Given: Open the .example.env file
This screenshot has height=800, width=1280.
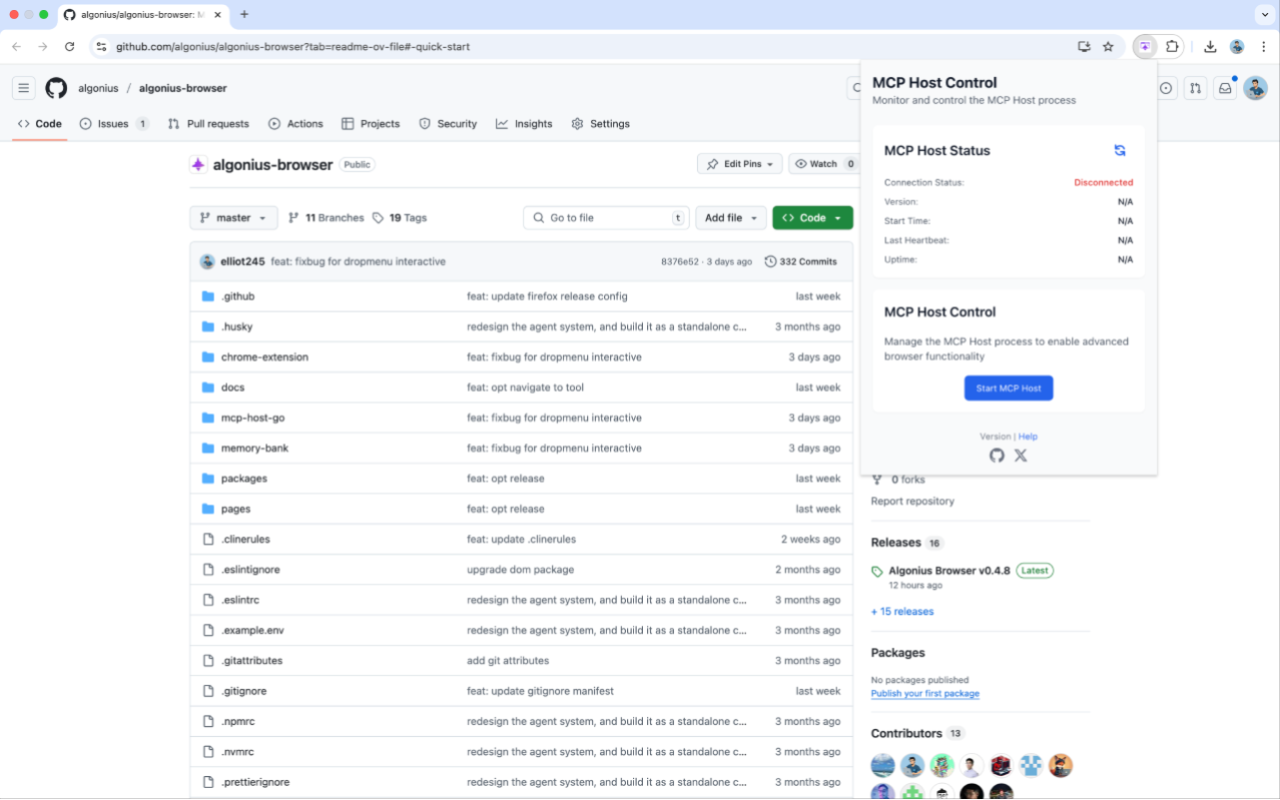Looking at the screenshot, I should 253,631.
